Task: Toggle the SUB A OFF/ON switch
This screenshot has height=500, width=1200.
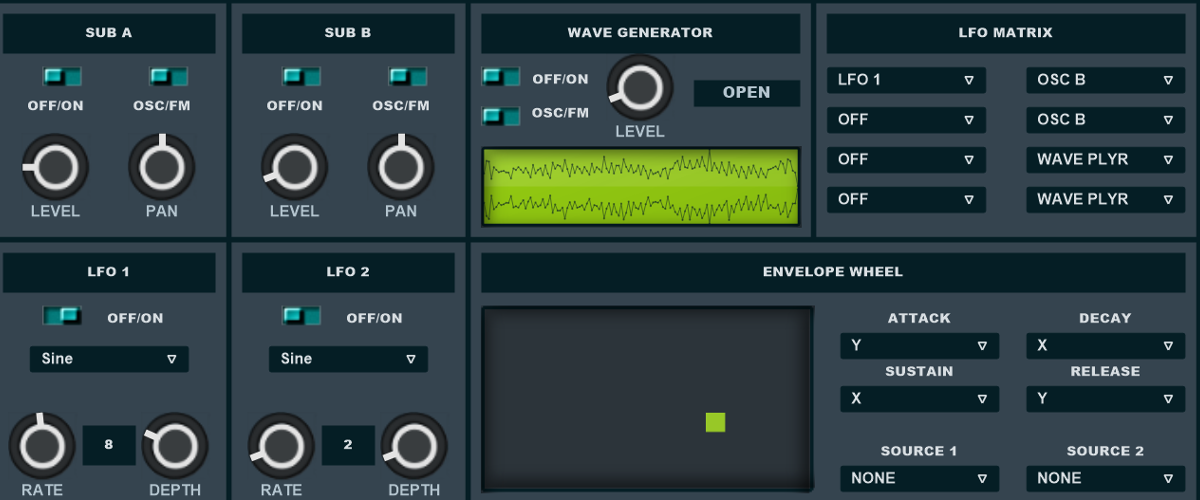Action: (62, 77)
